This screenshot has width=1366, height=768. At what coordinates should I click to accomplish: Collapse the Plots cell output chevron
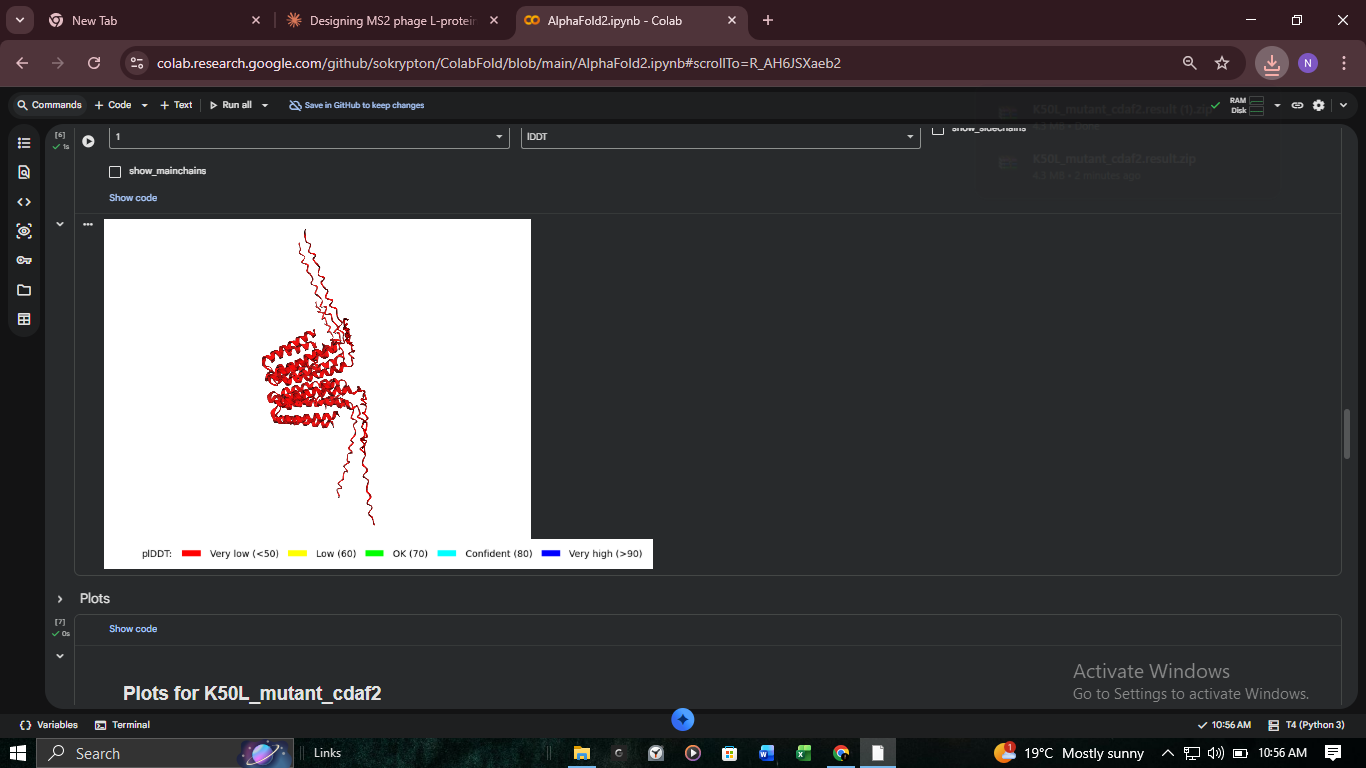coord(60,656)
